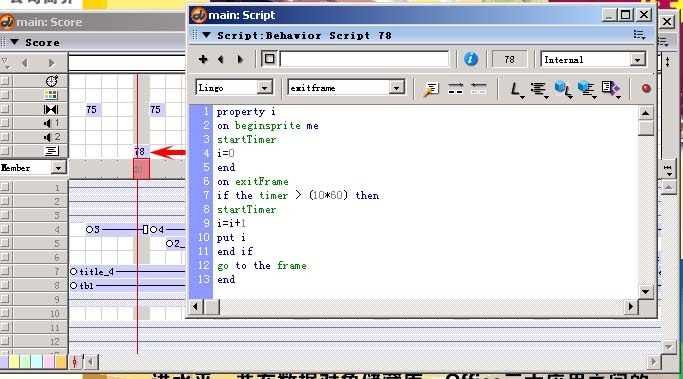
Task: Click line 10 'put i' in script
Action: pos(231,237)
